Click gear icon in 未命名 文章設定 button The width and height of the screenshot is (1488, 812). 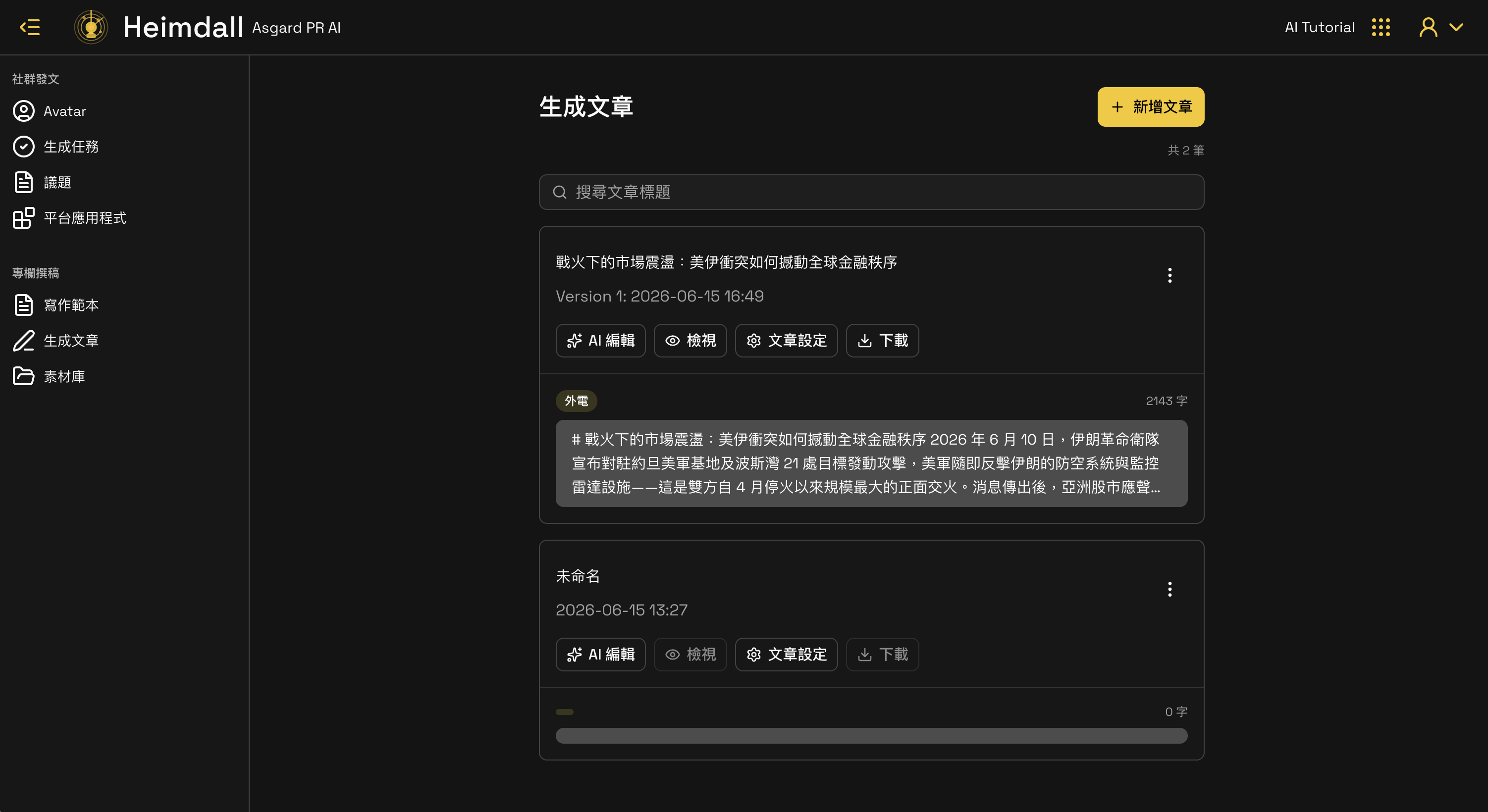753,655
